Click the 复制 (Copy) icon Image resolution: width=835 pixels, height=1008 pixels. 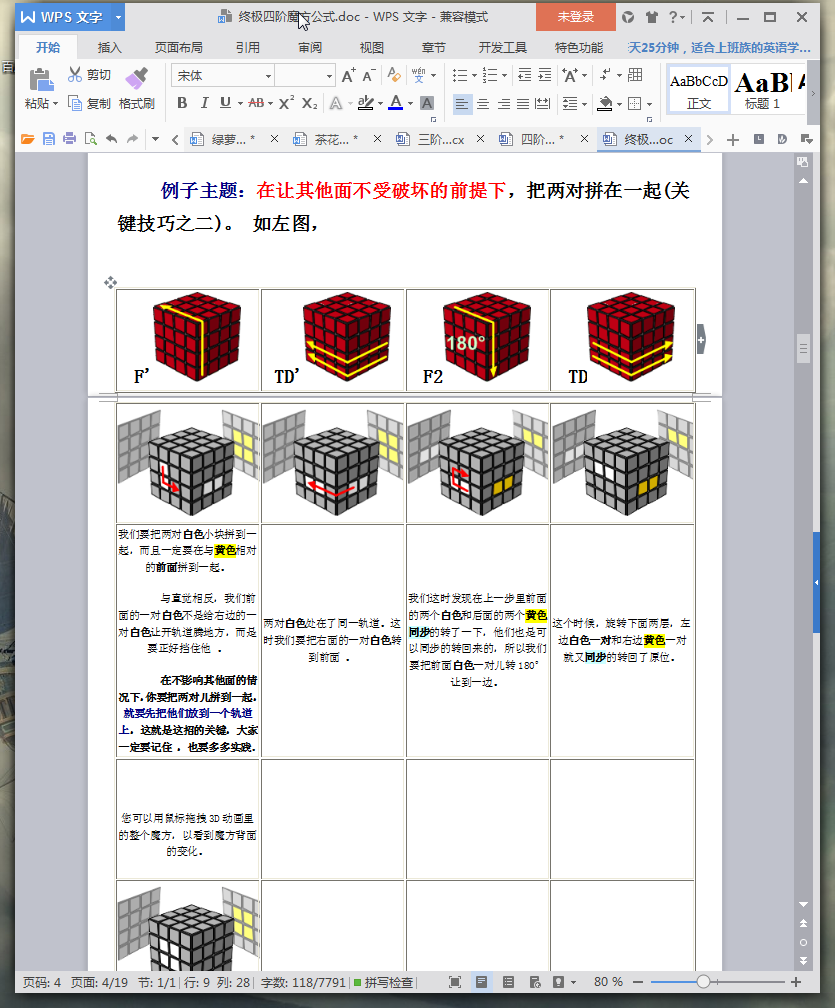pos(74,101)
